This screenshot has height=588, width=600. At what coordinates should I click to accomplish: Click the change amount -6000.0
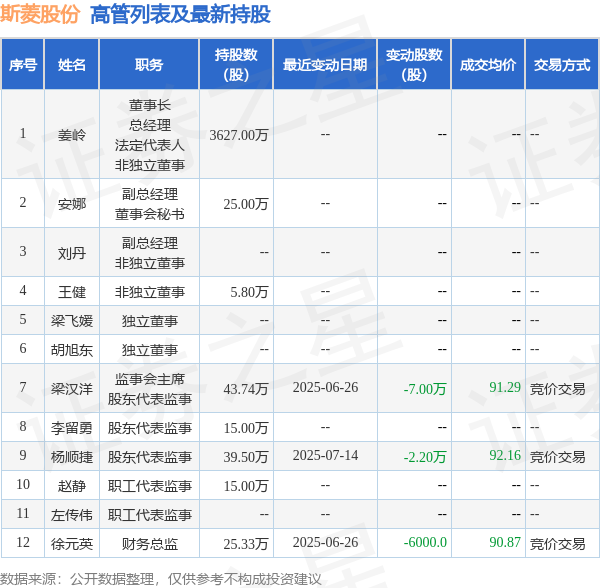425,542
